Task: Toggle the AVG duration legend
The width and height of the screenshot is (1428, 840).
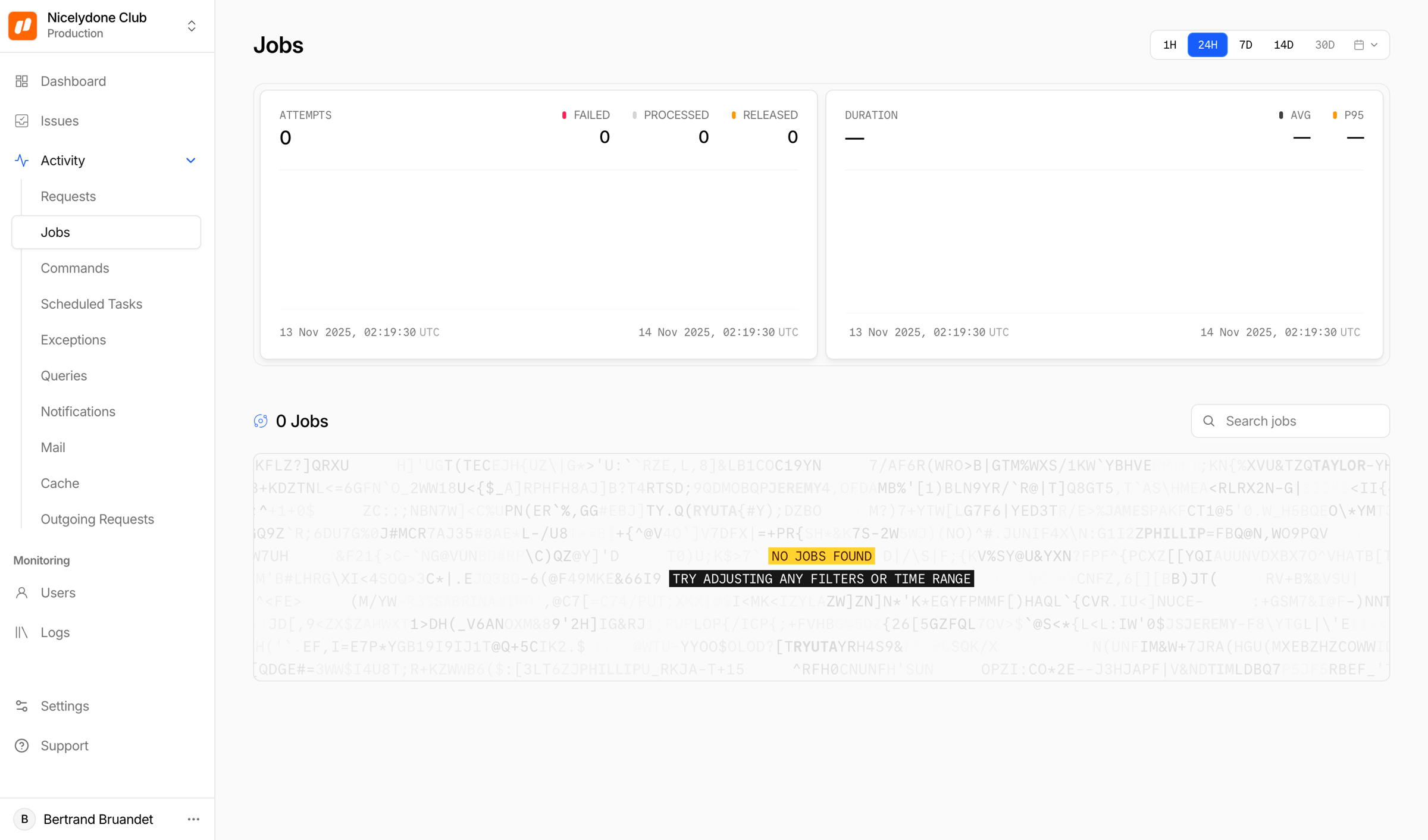Action: [x=1295, y=115]
